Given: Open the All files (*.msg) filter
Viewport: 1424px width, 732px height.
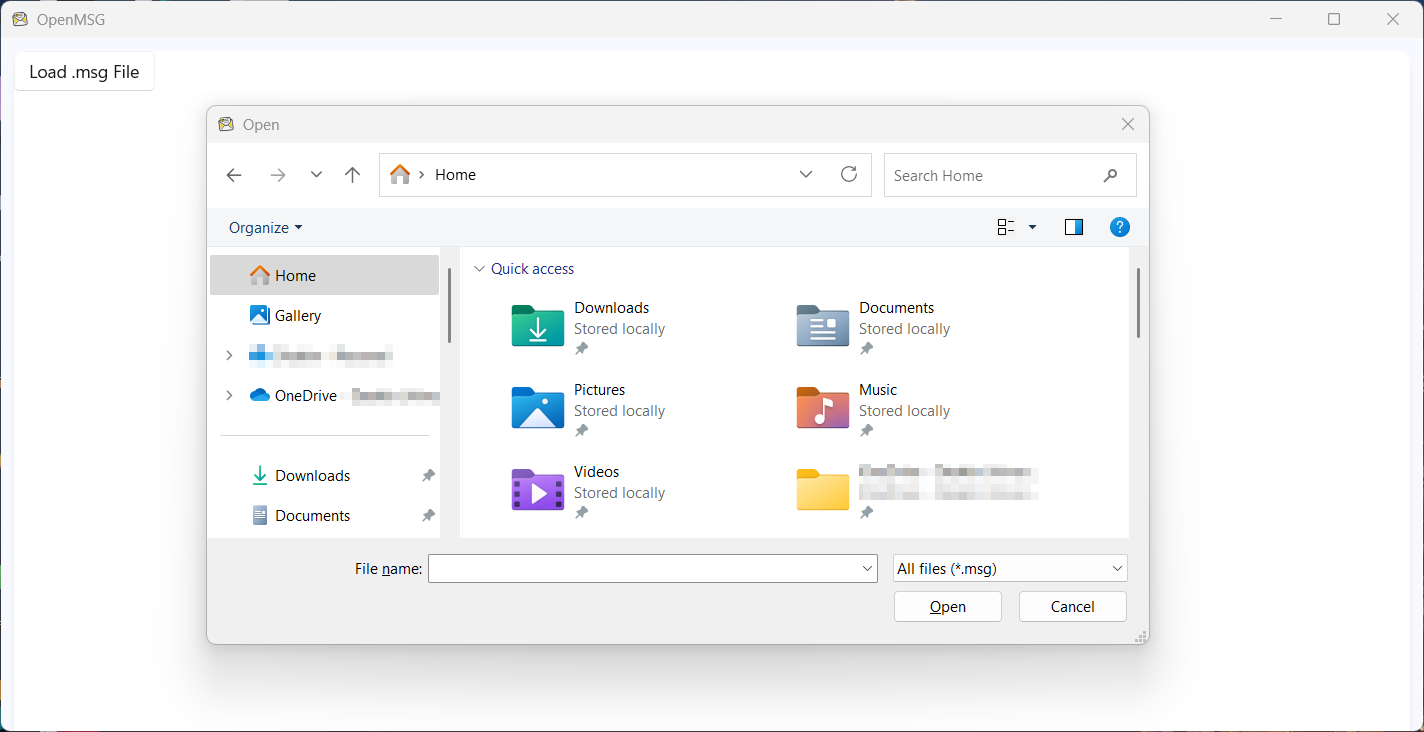Looking at the screenshot, I should coord(1010,568).
